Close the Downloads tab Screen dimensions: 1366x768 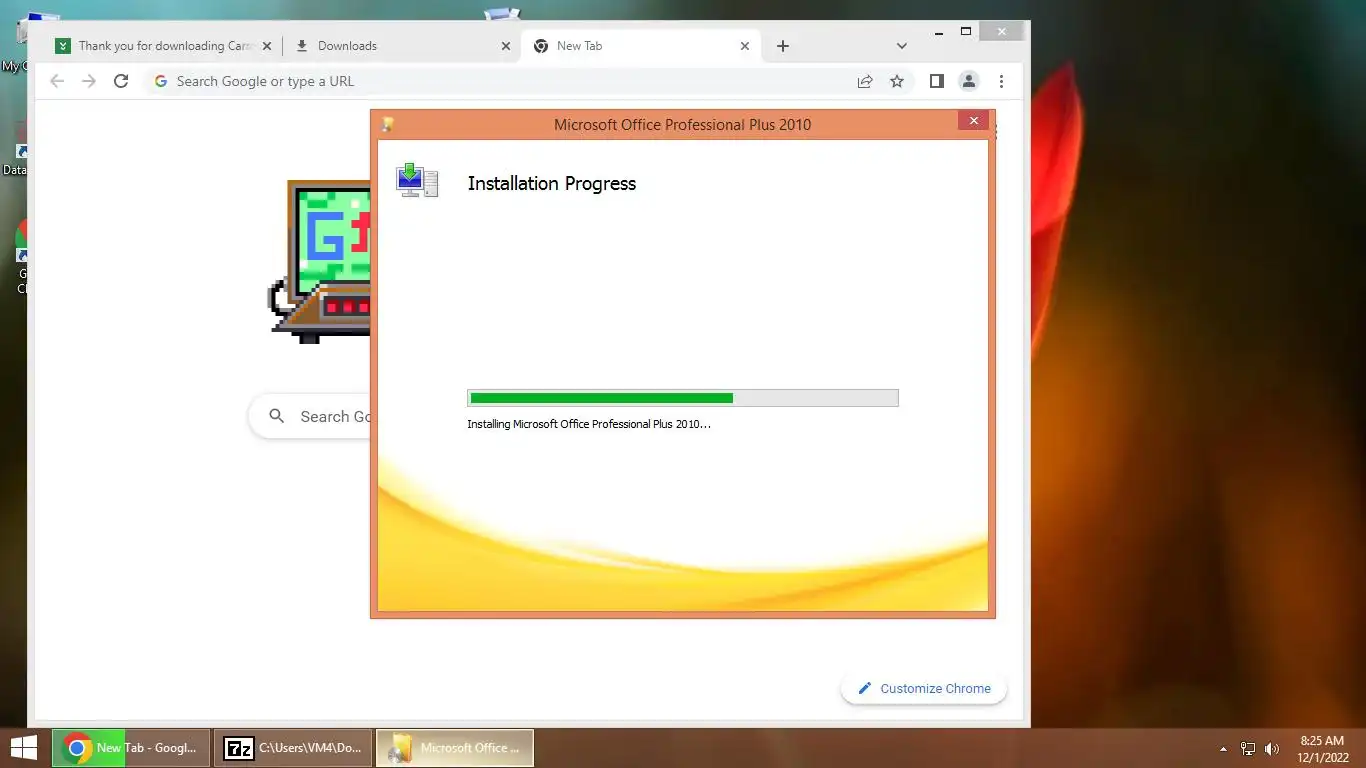pyautogui.click(x=506, y=46)
